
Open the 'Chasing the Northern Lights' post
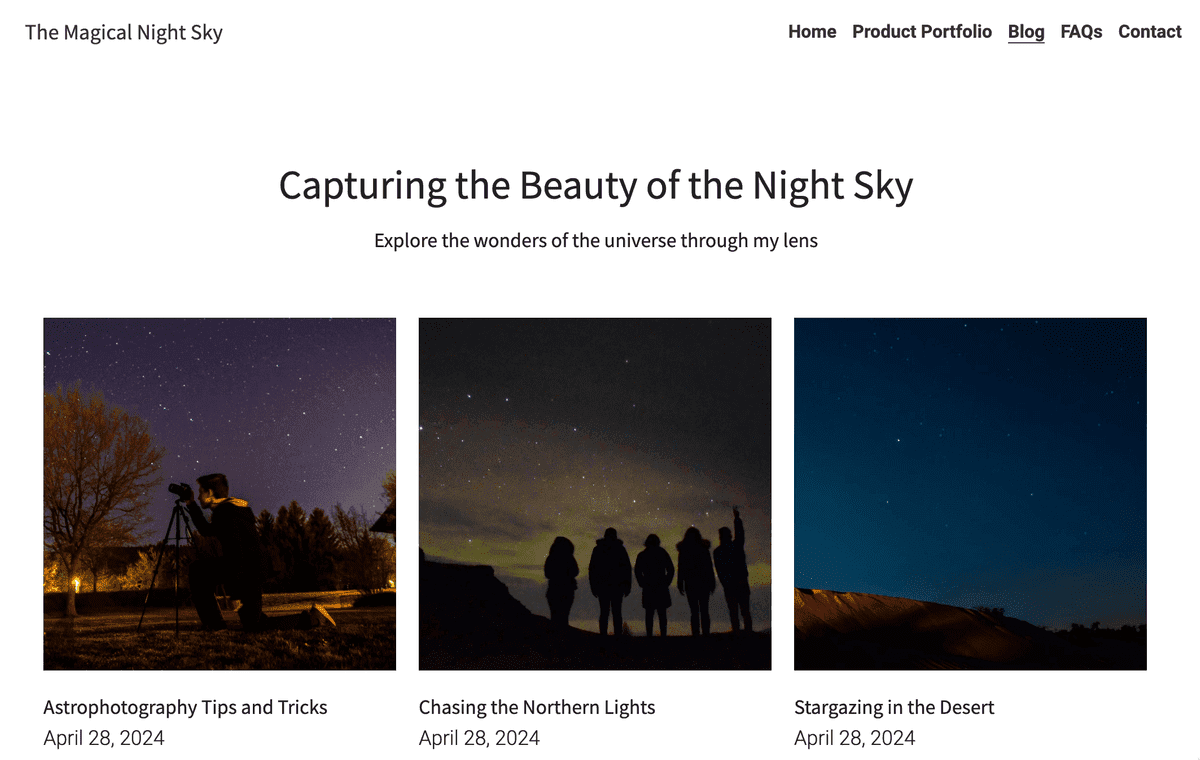pos(536,707)
